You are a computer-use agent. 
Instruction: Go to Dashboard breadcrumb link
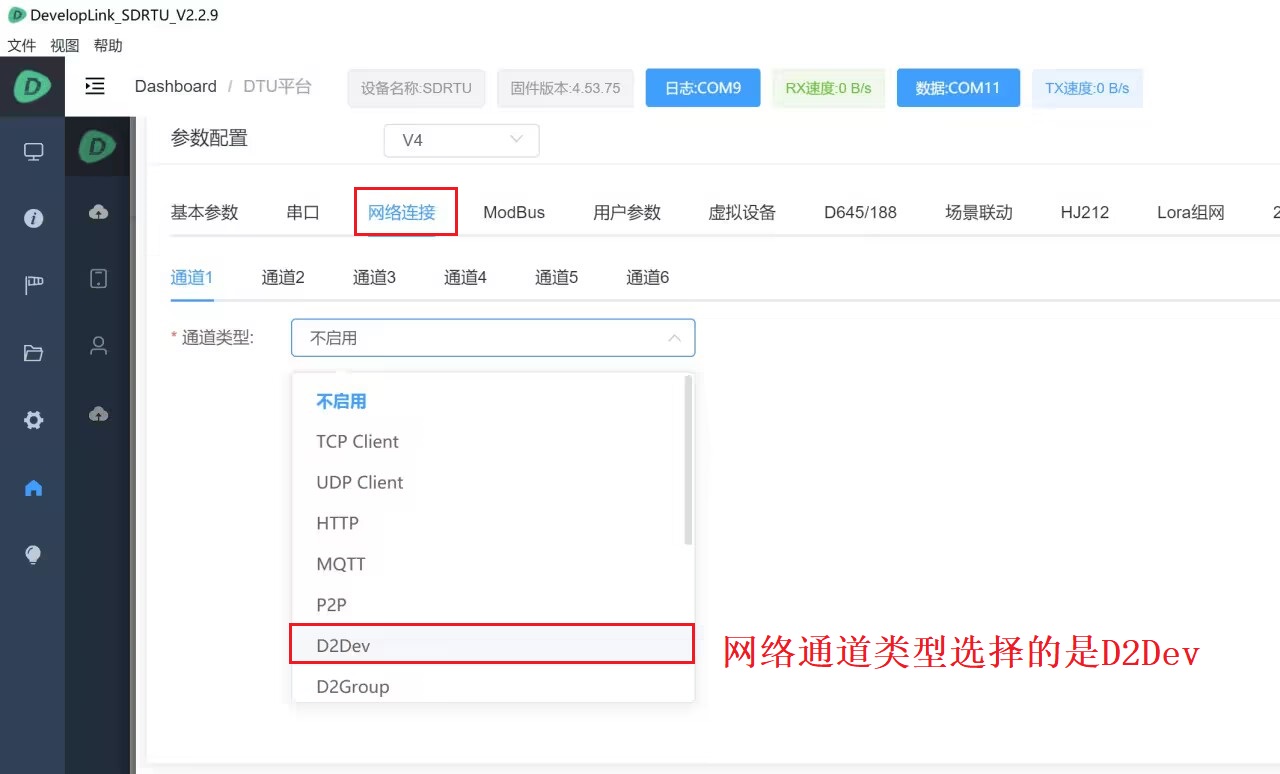[x=176, y=87]
